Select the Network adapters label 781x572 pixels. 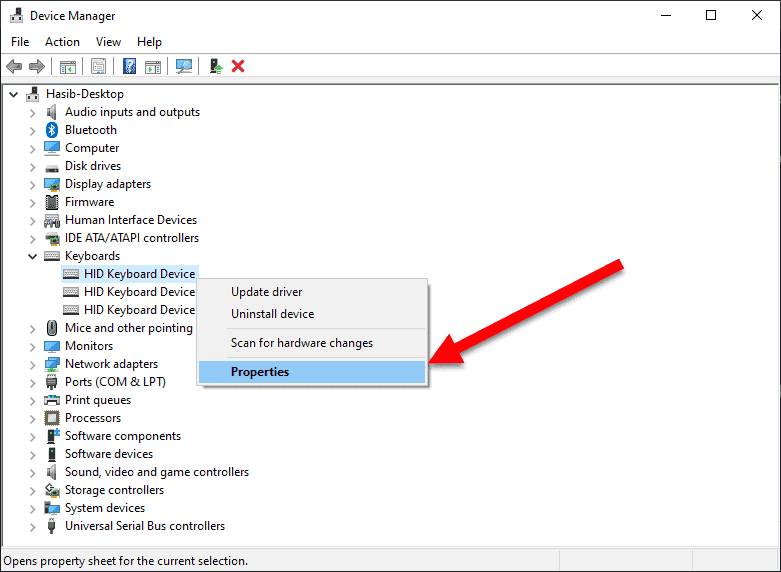click(112, 364)
